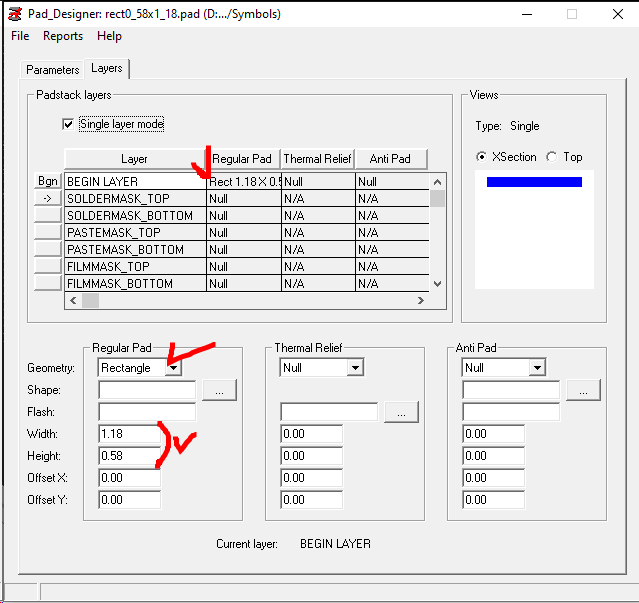Click the arrow row button beside SOLDERMASK_TOP
639x603 pixels.
click(48, 198)
